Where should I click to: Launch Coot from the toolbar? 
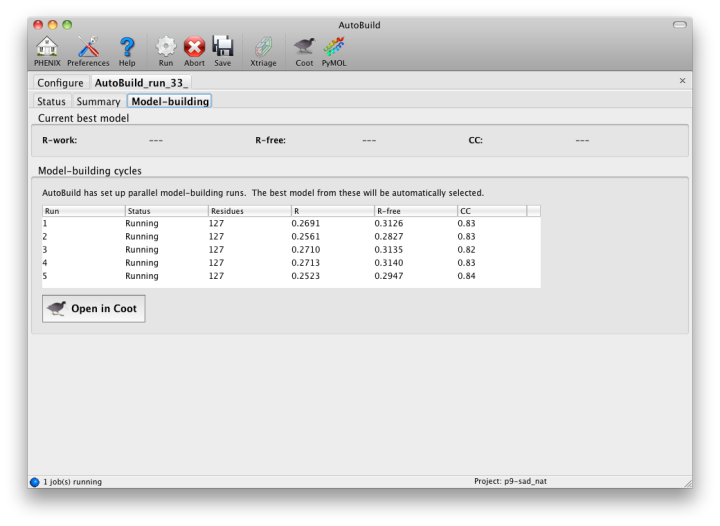tap(304, 46)
